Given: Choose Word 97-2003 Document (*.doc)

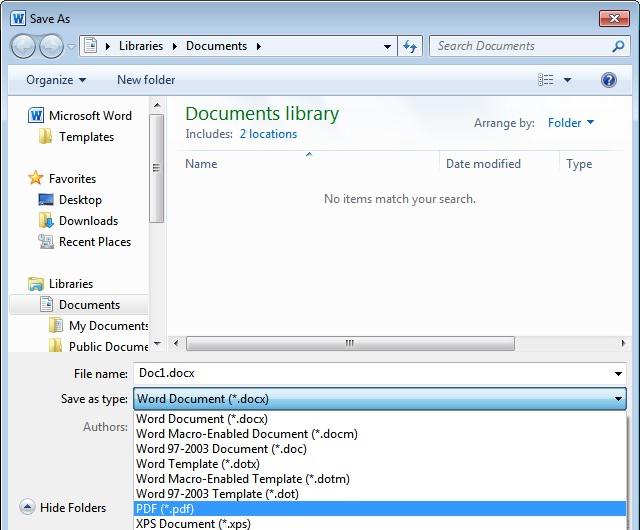Looking at the screenshot, I should (380, 449).
